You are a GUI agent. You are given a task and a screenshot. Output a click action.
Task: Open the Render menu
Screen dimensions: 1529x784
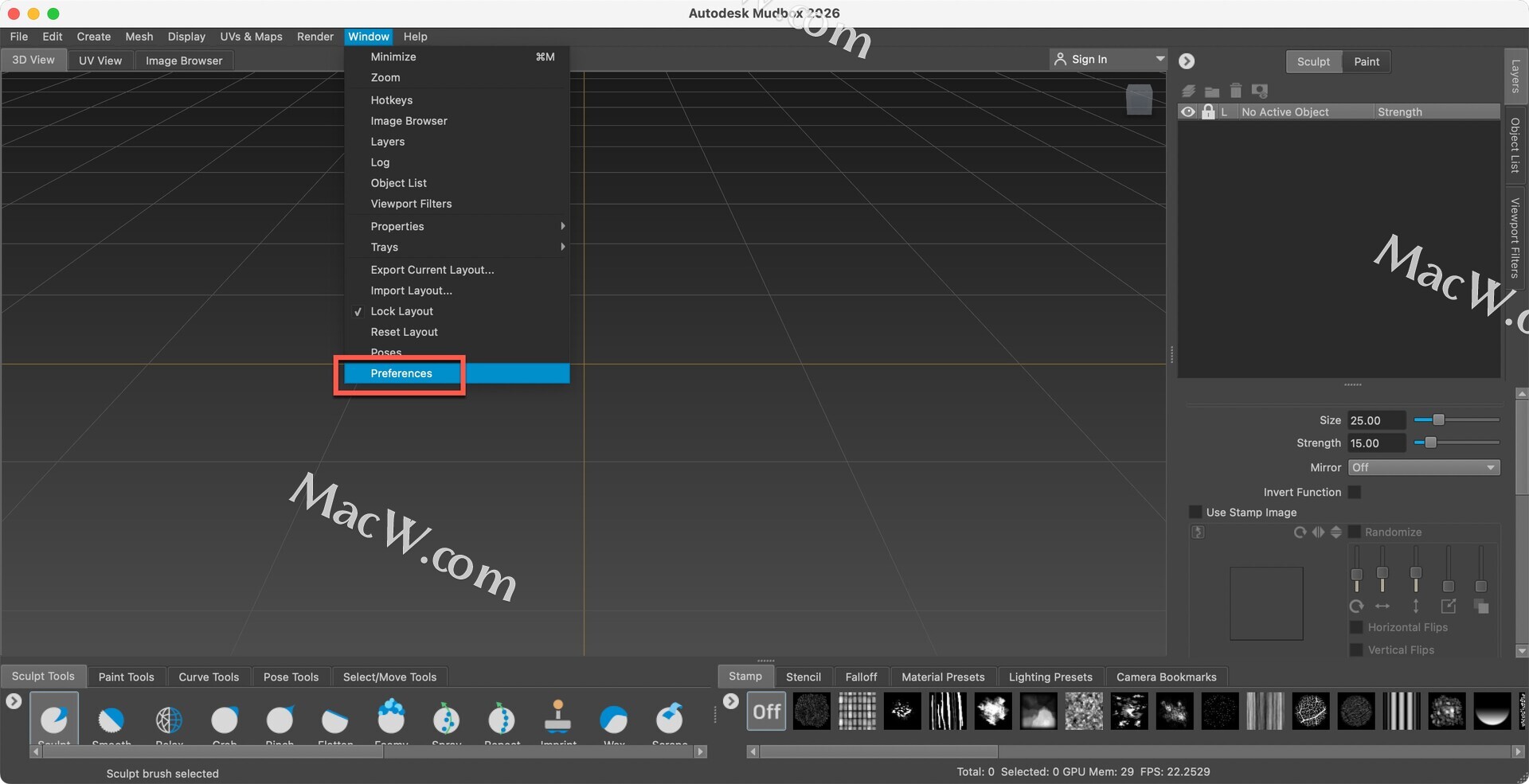tap(315, 37)
